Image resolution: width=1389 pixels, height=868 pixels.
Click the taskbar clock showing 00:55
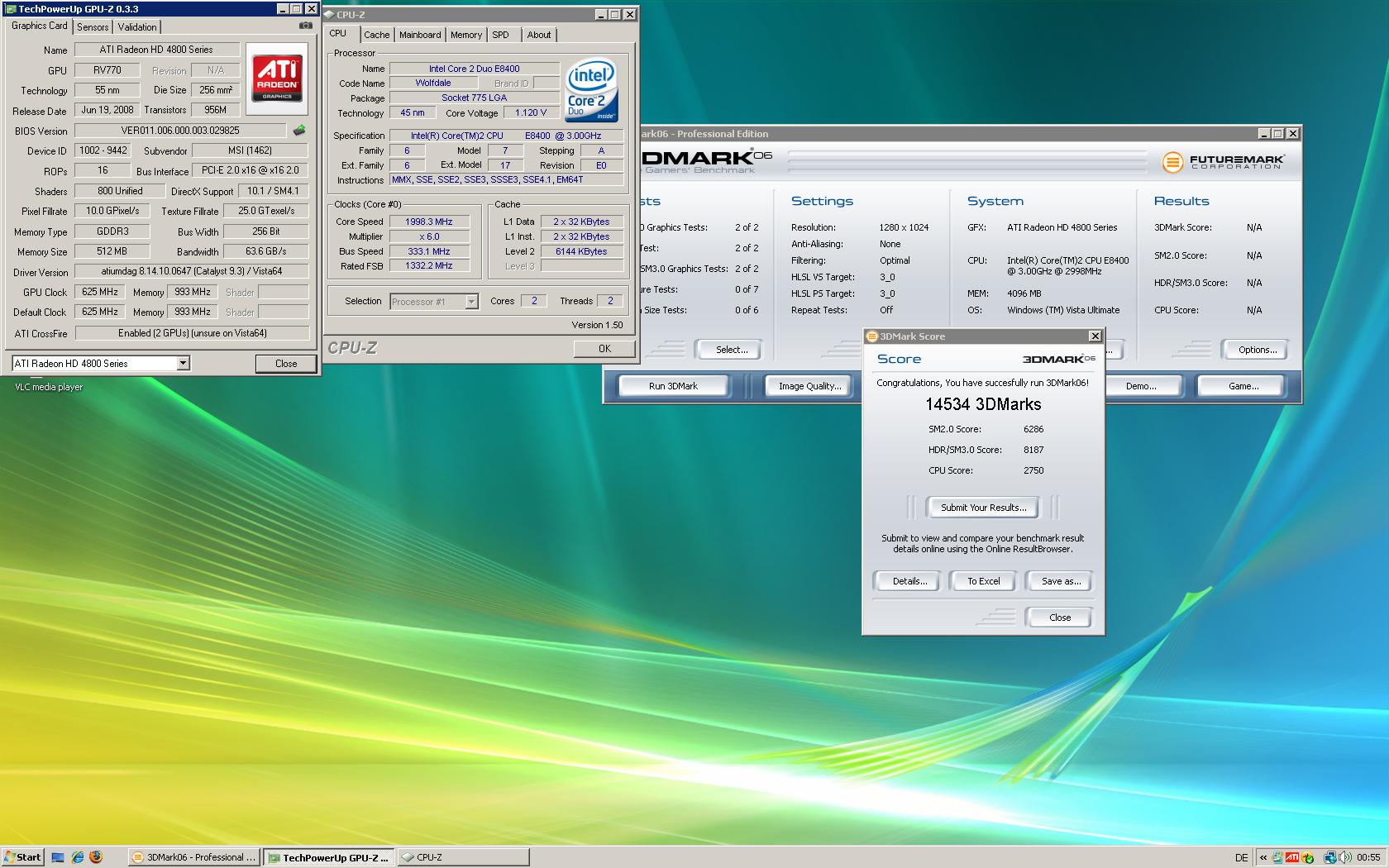(1368, 857)
